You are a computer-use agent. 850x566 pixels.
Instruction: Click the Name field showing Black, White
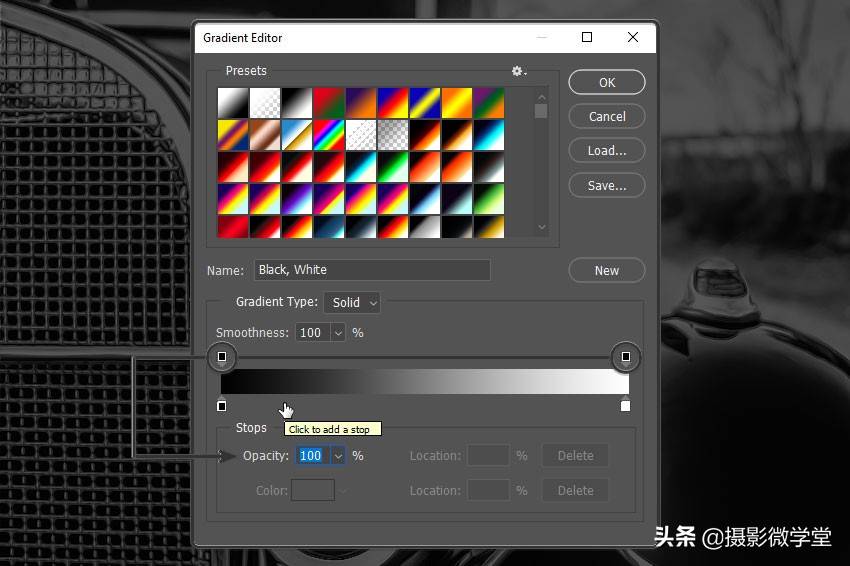[x=372, y=270]
